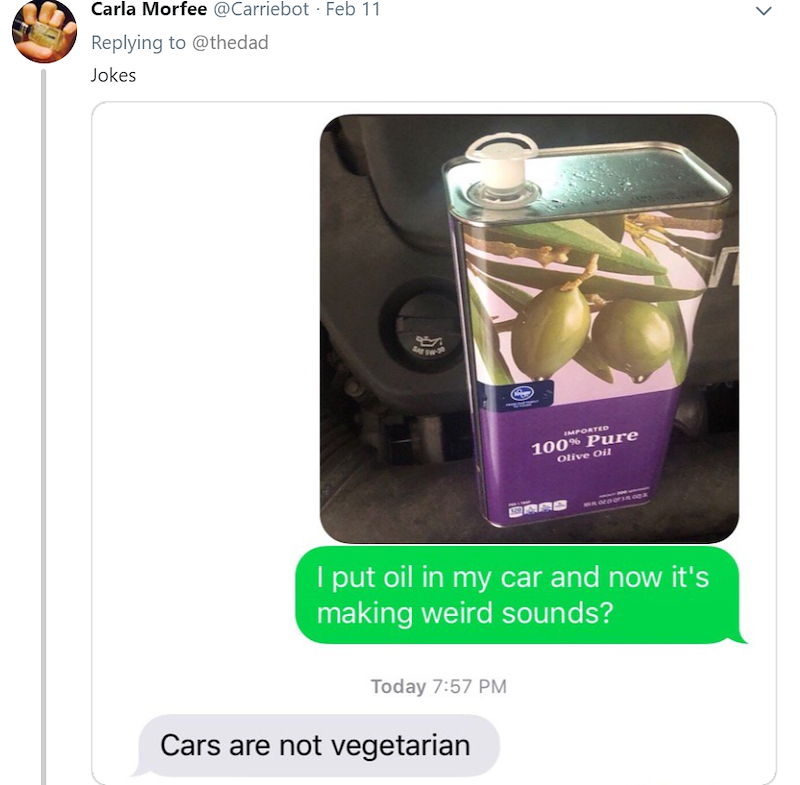The image size is (800, 785).
Task: Click the green 'I put oil in my car' bubble
Action: [x=517, y=595]
